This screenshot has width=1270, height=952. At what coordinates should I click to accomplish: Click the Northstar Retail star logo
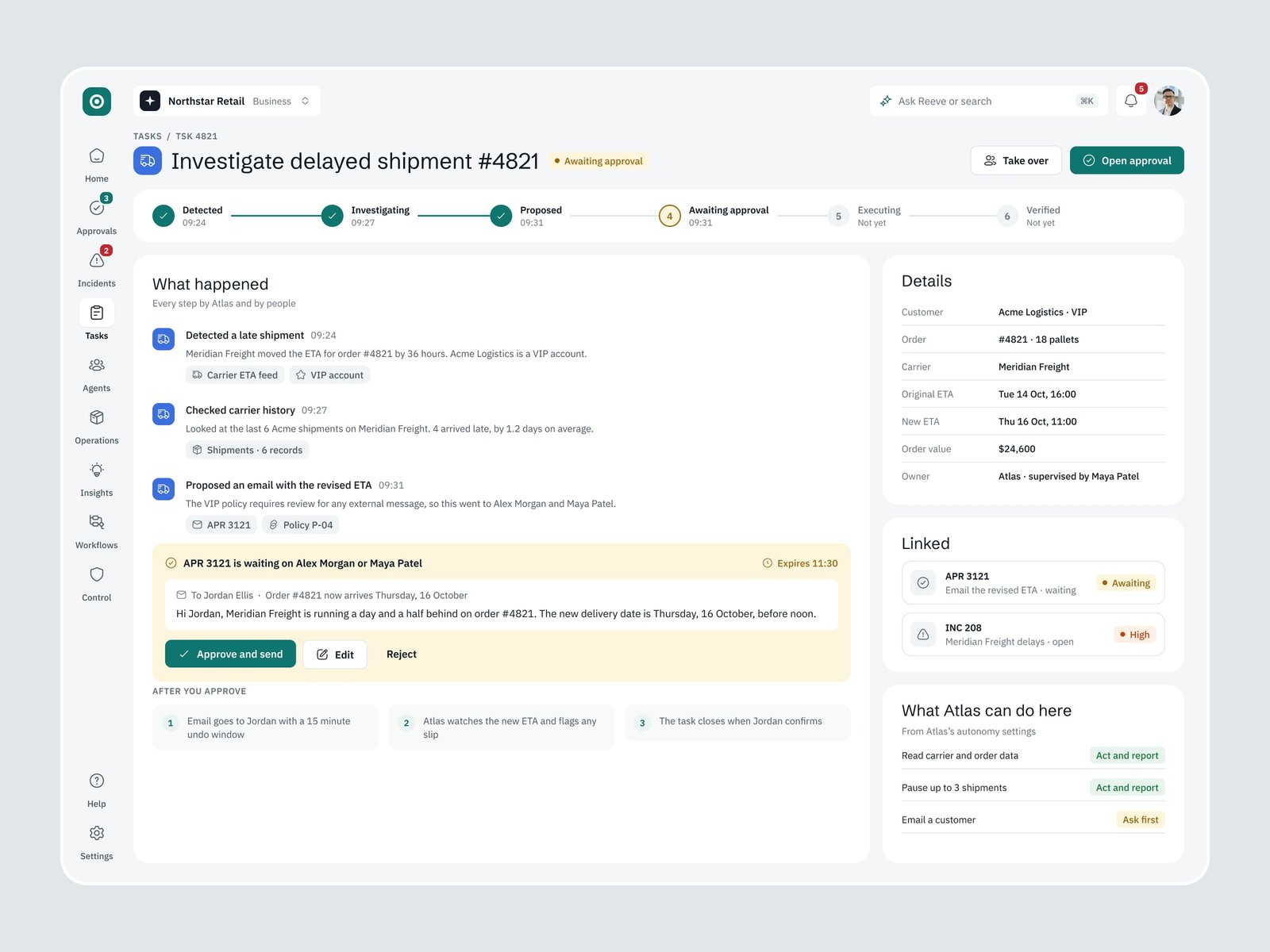pos(150,101)
